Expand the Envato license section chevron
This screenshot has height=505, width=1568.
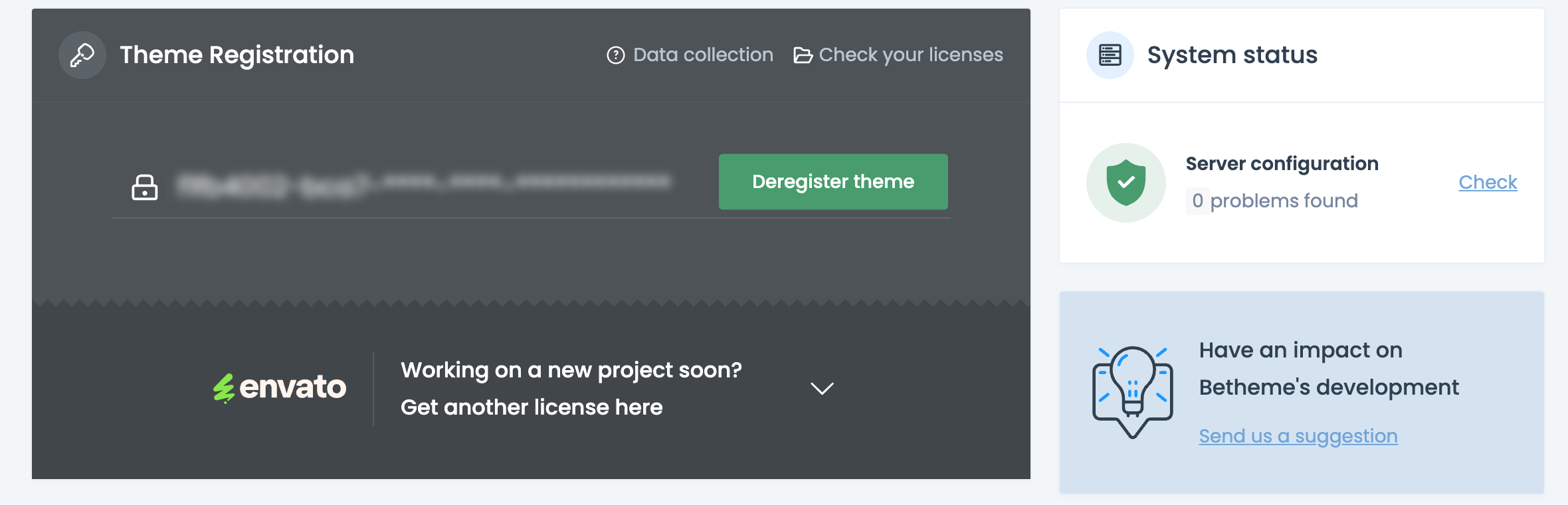[822, 389]
